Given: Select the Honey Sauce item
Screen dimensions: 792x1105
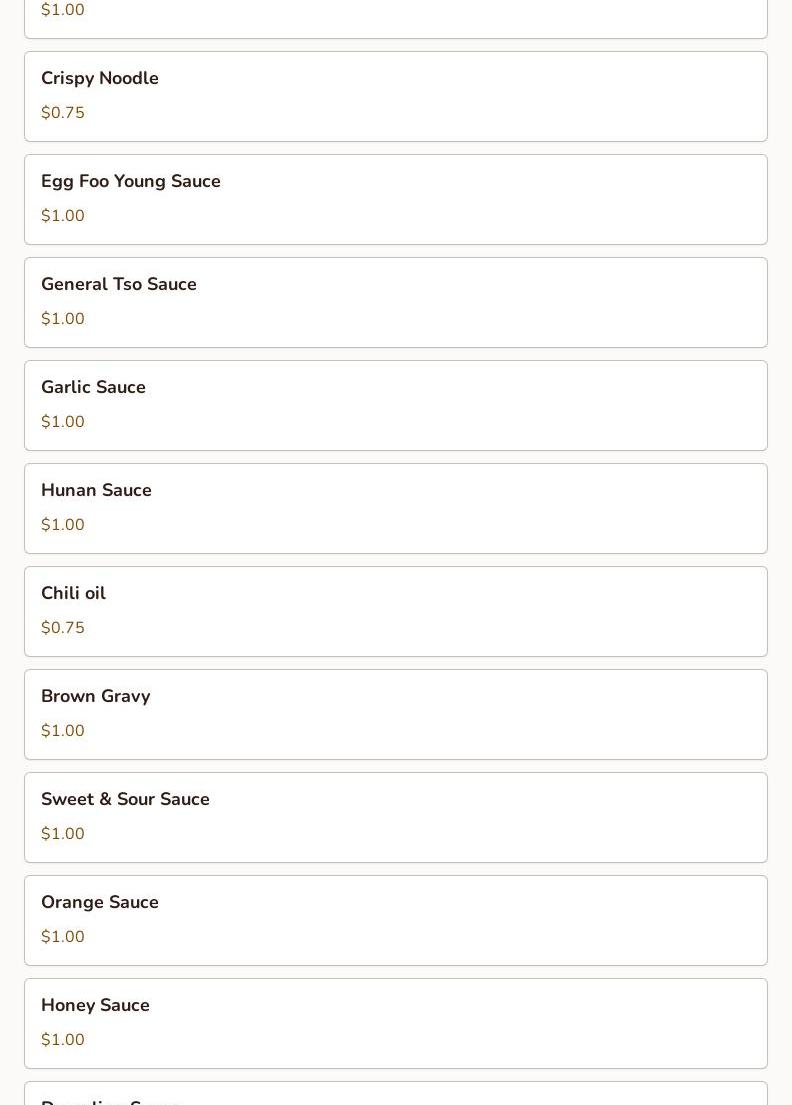Looking at the screenshot, I should (395, 1023).
